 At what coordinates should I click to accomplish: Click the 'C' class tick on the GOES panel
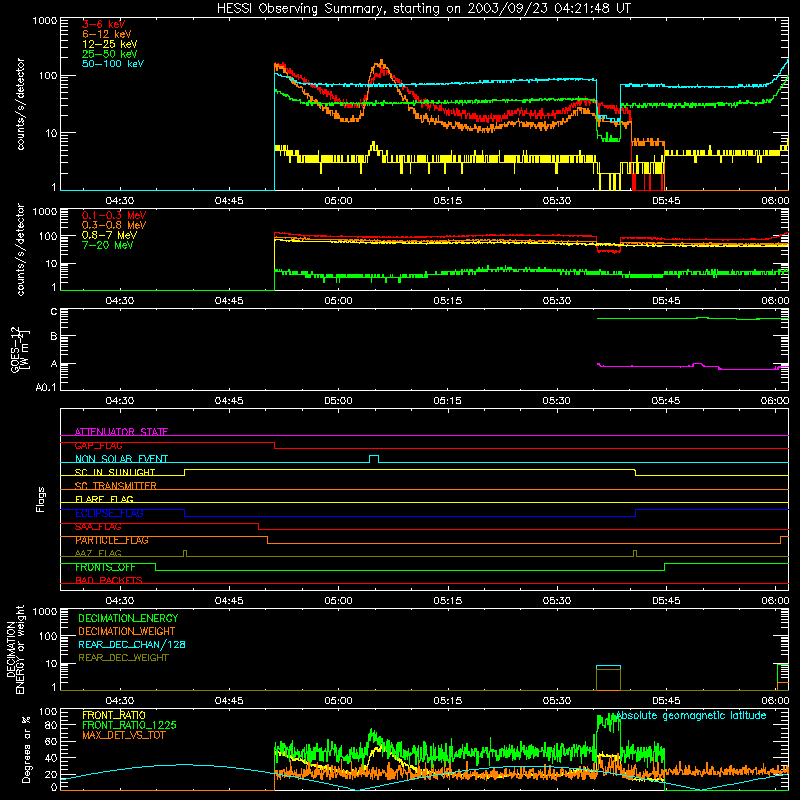(54, 312)
